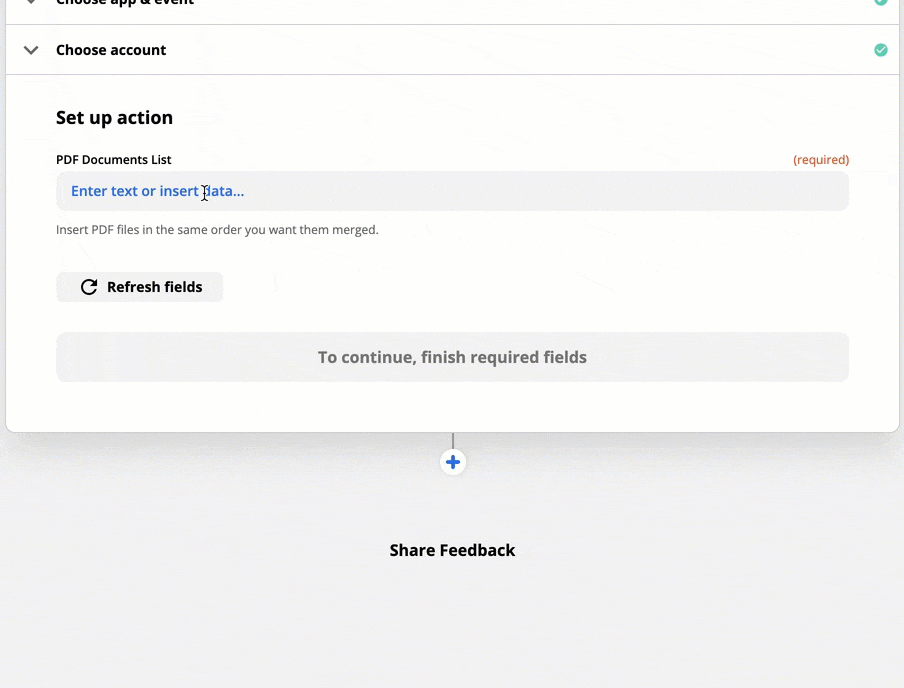
Task: Expand the cut-off Choose app & event chevron
Action: coord(31,2)
